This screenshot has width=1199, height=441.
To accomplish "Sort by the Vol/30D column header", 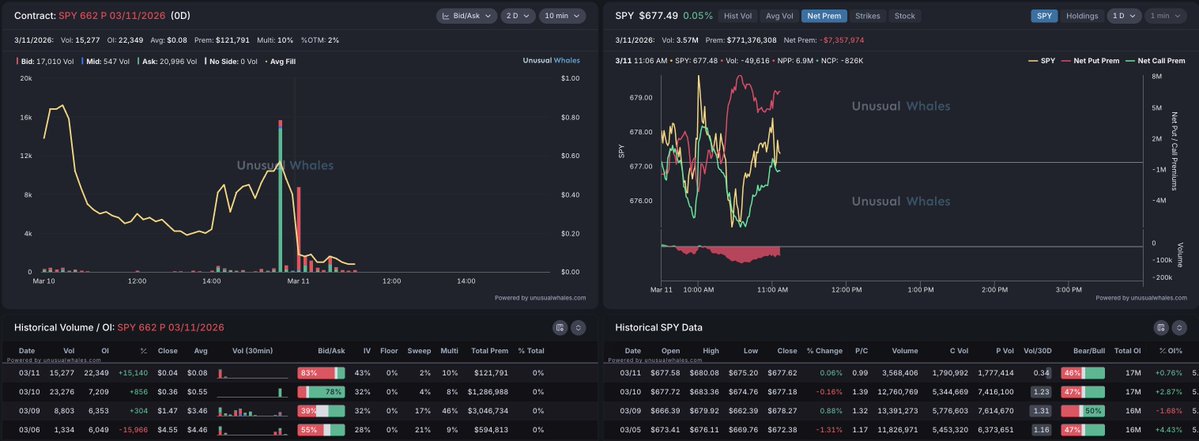I will click(1038, 351).
